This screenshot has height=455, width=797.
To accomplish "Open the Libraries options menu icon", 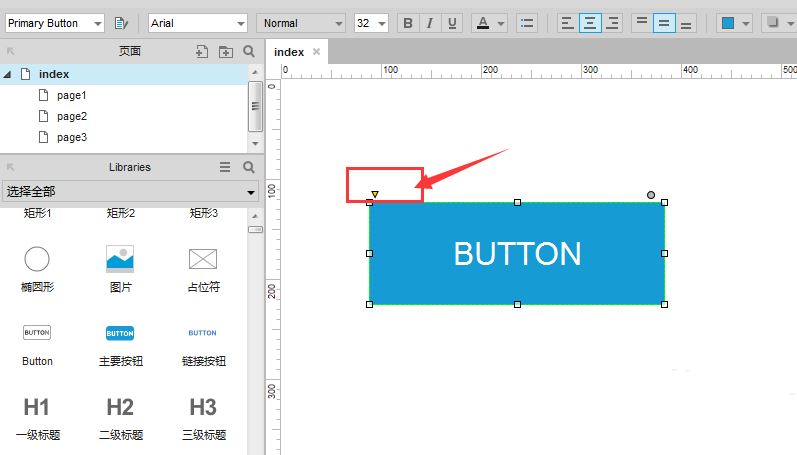I will pyautogui.click(x=225, y=167).
